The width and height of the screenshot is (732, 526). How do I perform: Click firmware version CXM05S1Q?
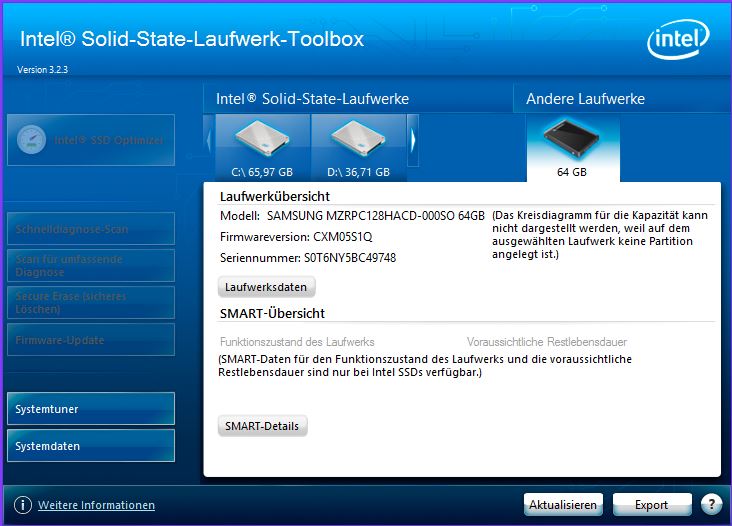tap(343, 237)
